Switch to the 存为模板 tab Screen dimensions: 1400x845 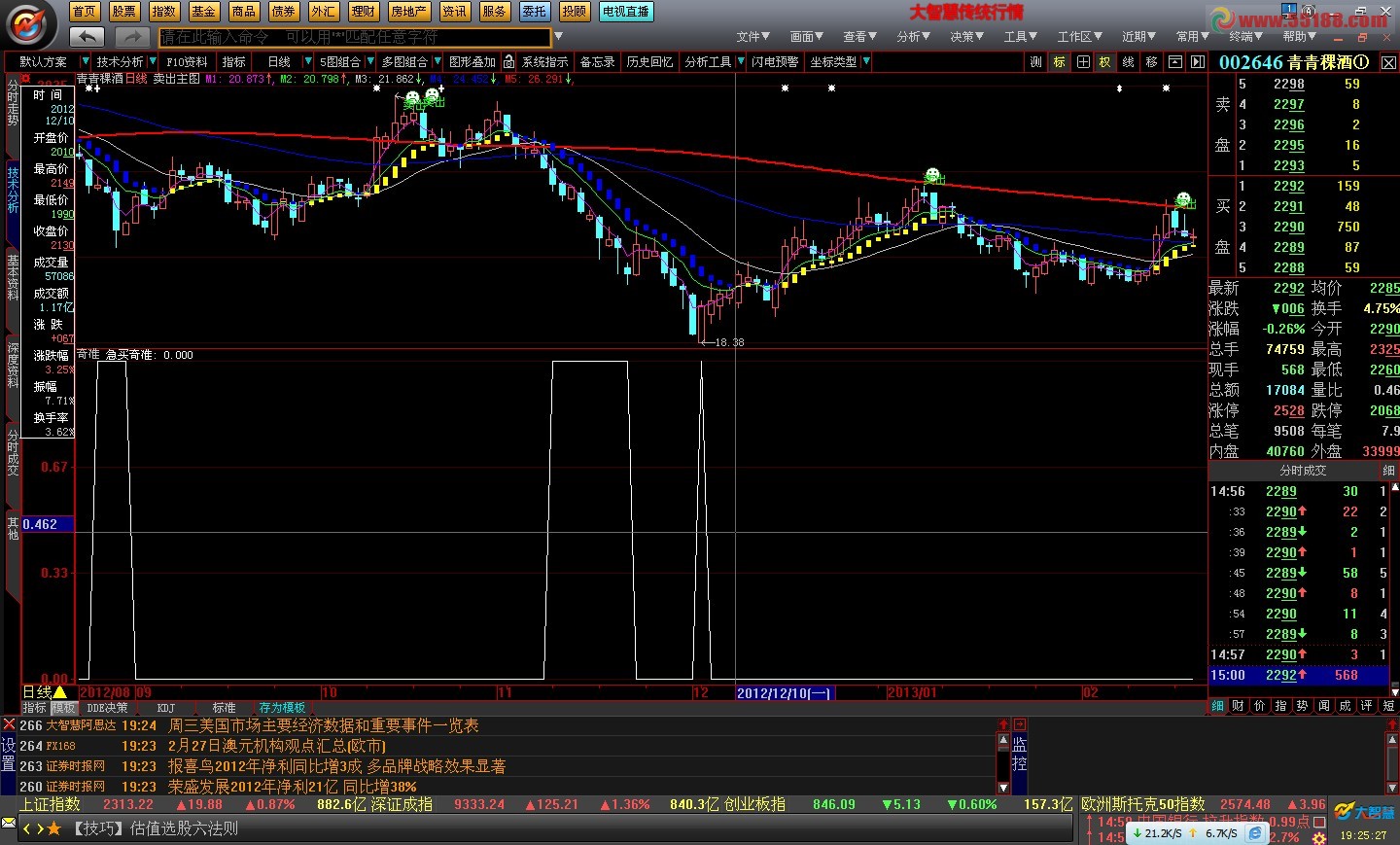(x=282, y=708)
